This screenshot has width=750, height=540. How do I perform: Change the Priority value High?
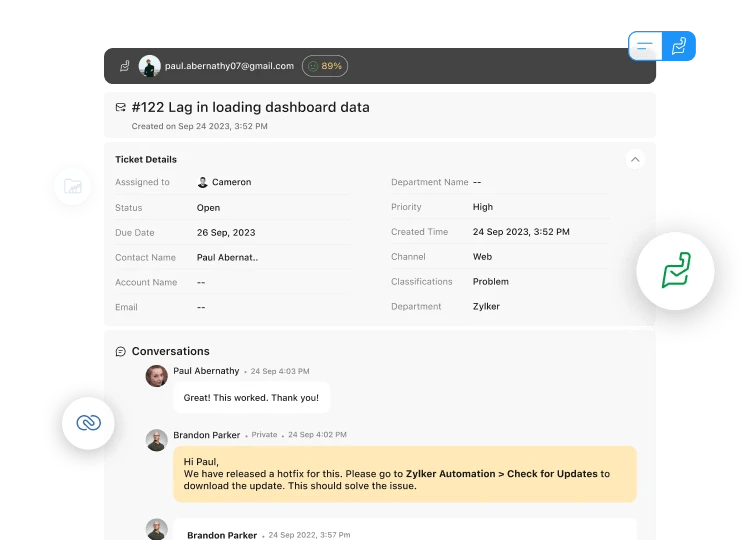point(482,207)
